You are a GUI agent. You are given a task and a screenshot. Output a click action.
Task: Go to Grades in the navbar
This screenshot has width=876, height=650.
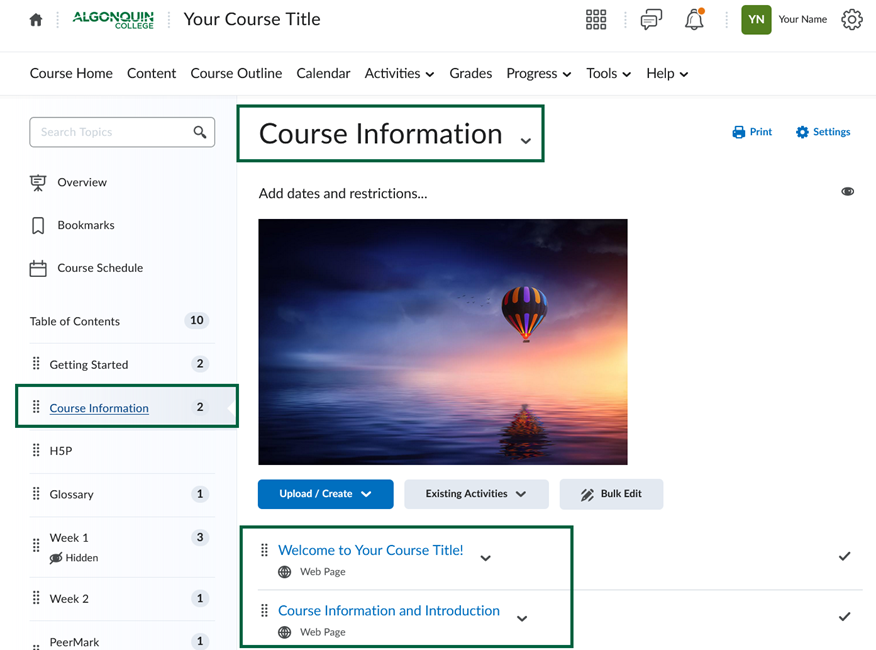pyautogui.click(x=470, y=74)
